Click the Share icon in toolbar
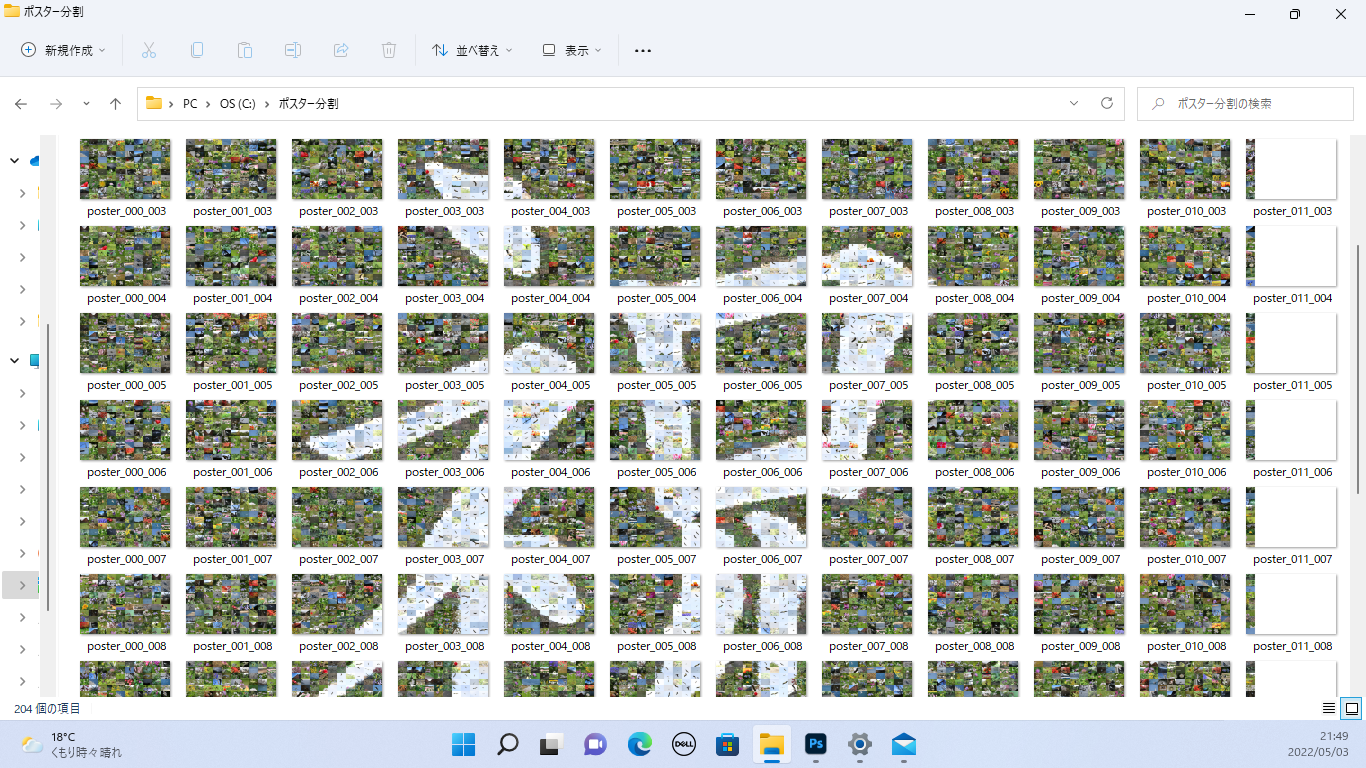1366x768 pixels. click(x=341, y=50)
